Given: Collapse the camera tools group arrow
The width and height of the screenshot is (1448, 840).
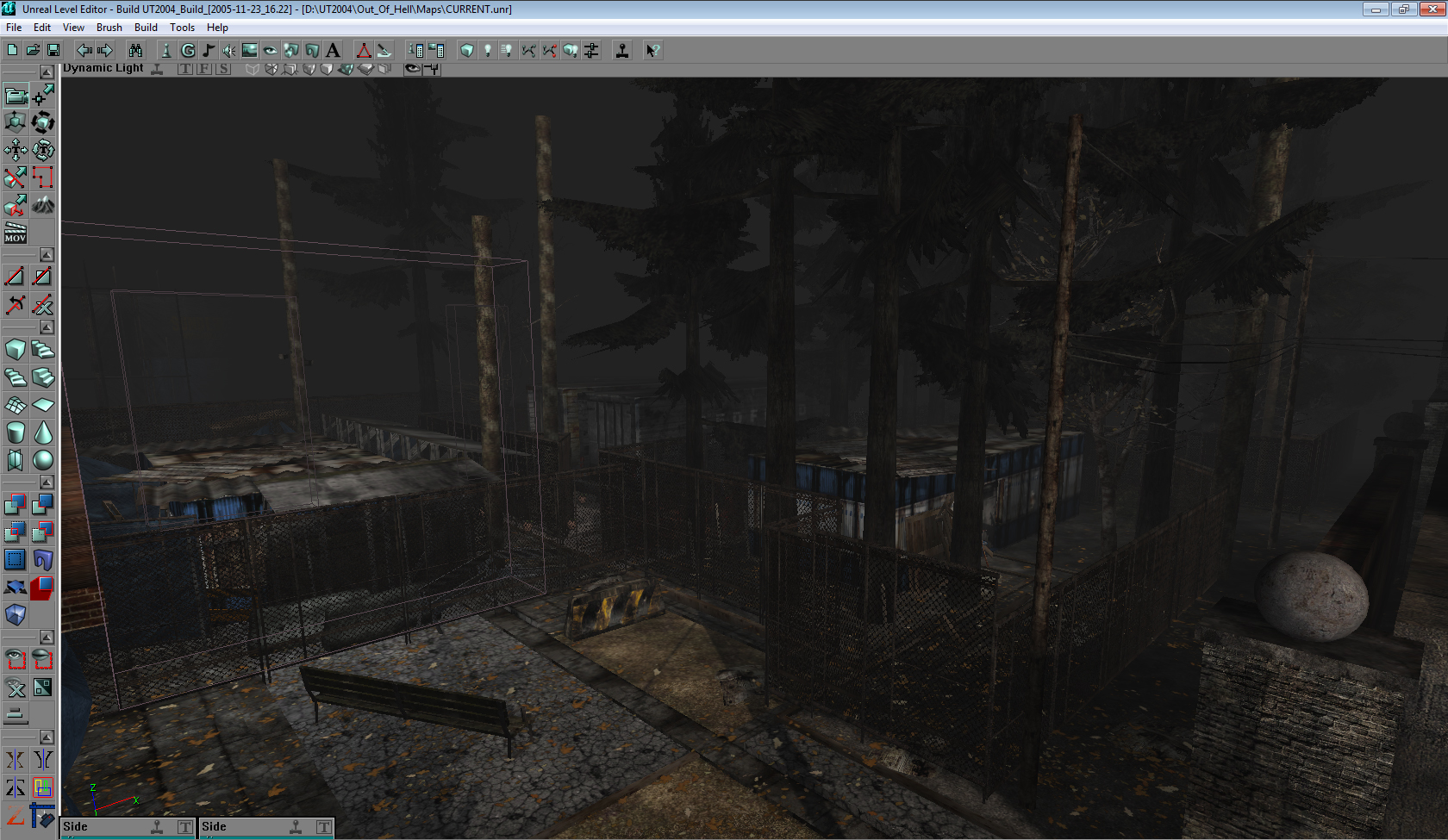Looking at the screenshot, I should (47, 72).
